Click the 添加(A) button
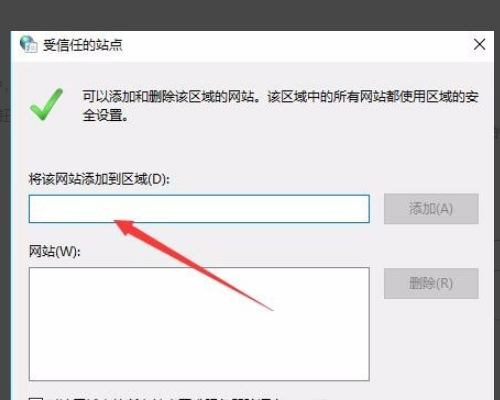The height and width of the screenshot is (400, 500). click(x=431, y=209)
